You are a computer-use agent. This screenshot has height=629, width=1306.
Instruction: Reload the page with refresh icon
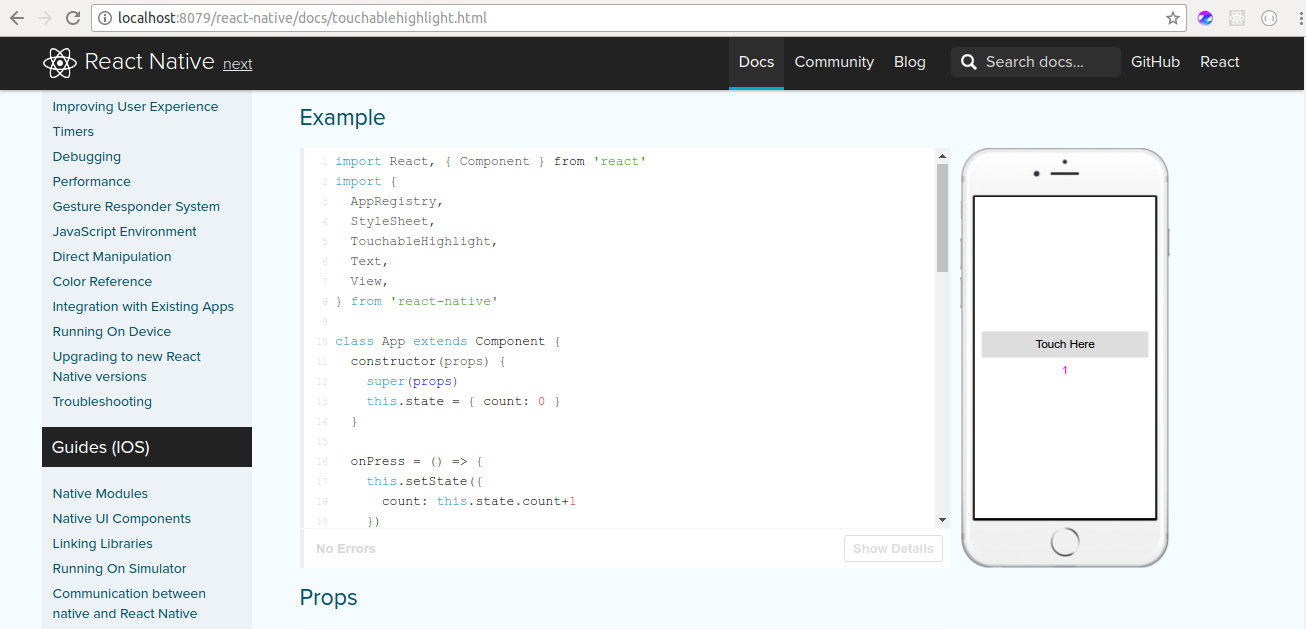click(x=73, y=18)
